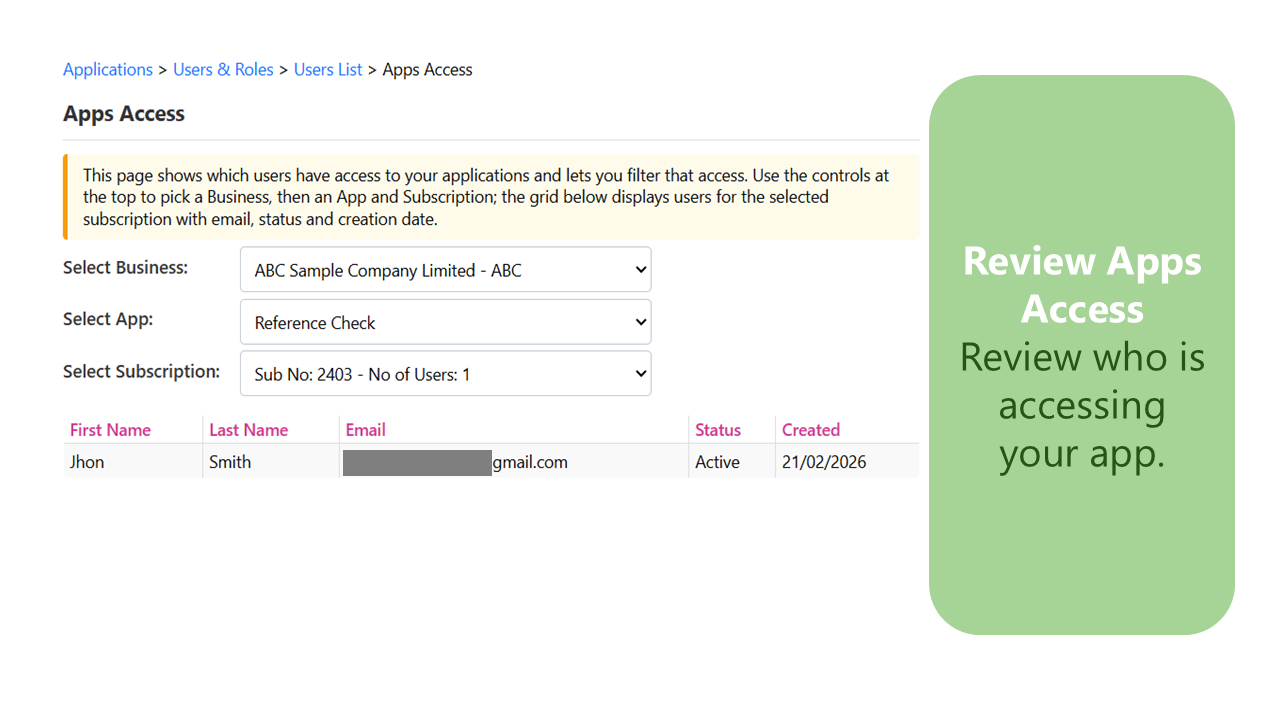
Task: Click the Select App dropdown arrow
Action: [640, 321]
